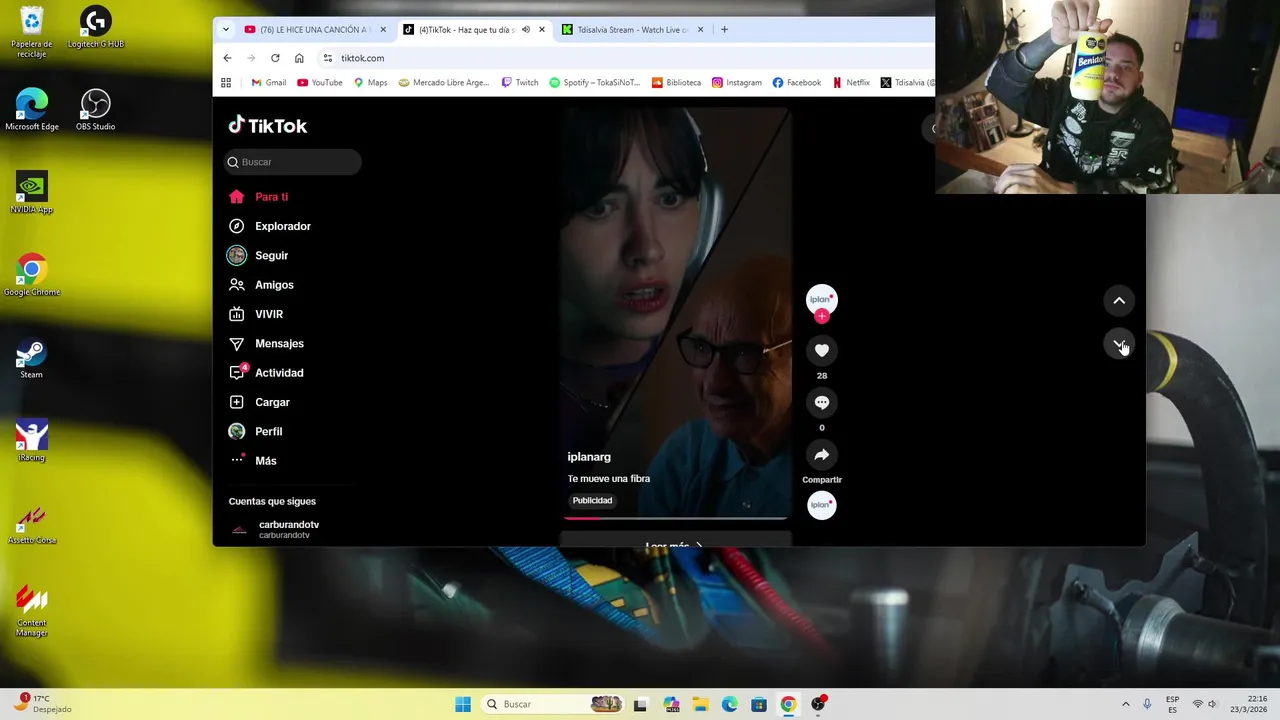
Task: Select the OBS Studio desktop icon
Action: tap(96, 110)
